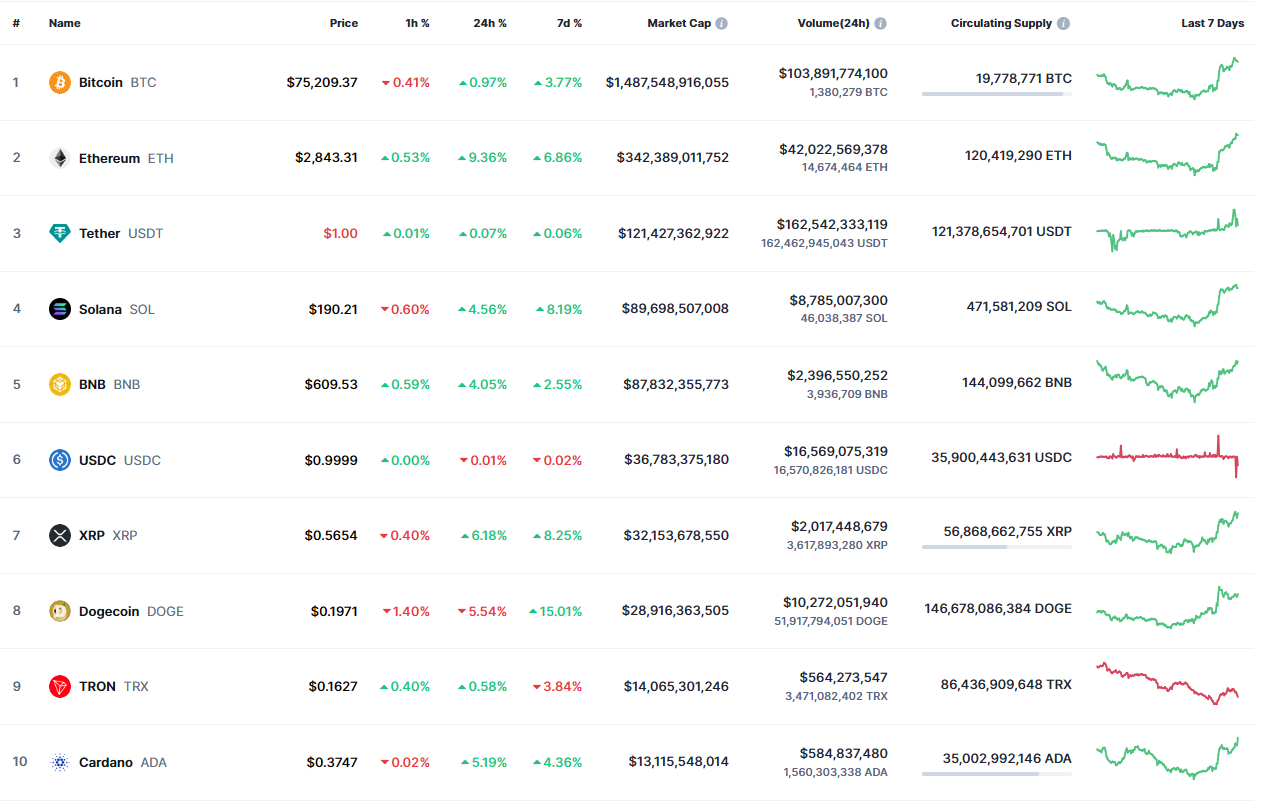Screen dimensions: 1266x809
Task: Click the Market Cap info icon
Action: [x=722, y=23]
